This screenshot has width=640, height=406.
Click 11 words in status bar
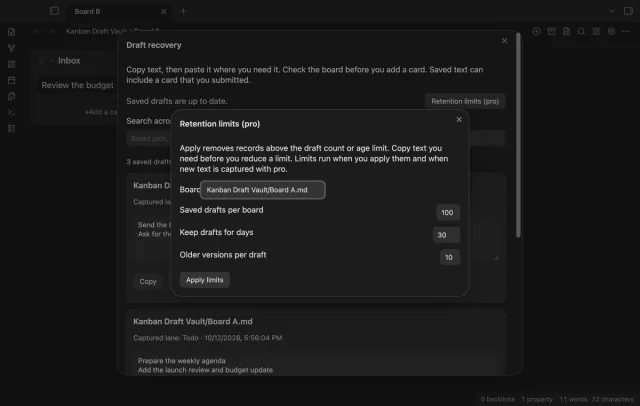click(573, 399)
